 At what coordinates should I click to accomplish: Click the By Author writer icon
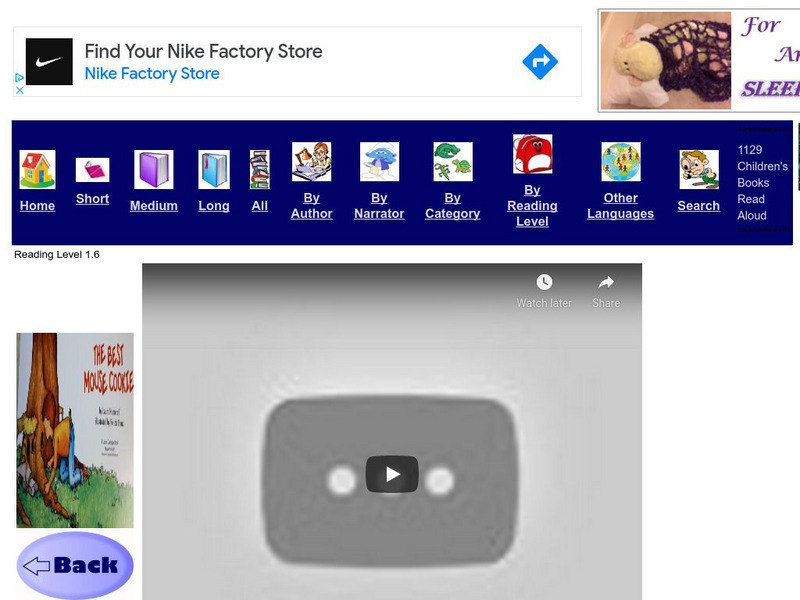click(x=311, y=162)
